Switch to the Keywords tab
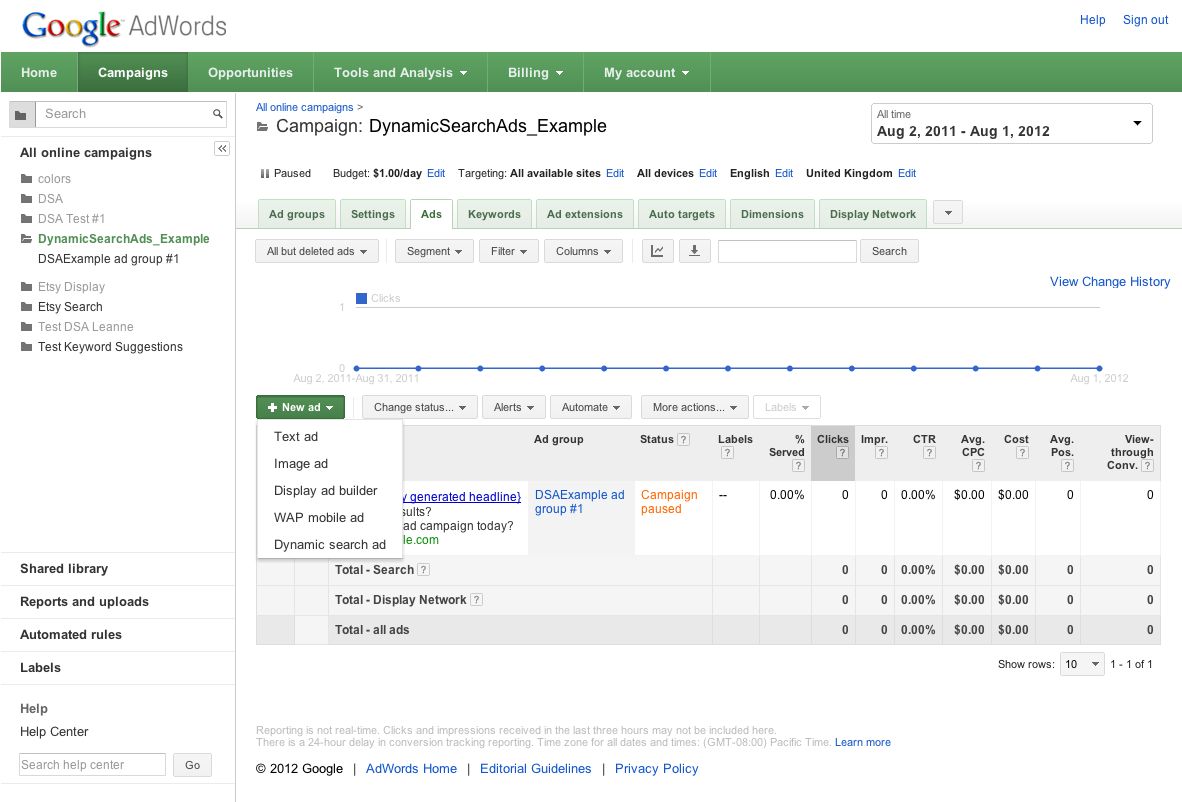Screen dimensions: 1182x802 (x=494, y=214)
